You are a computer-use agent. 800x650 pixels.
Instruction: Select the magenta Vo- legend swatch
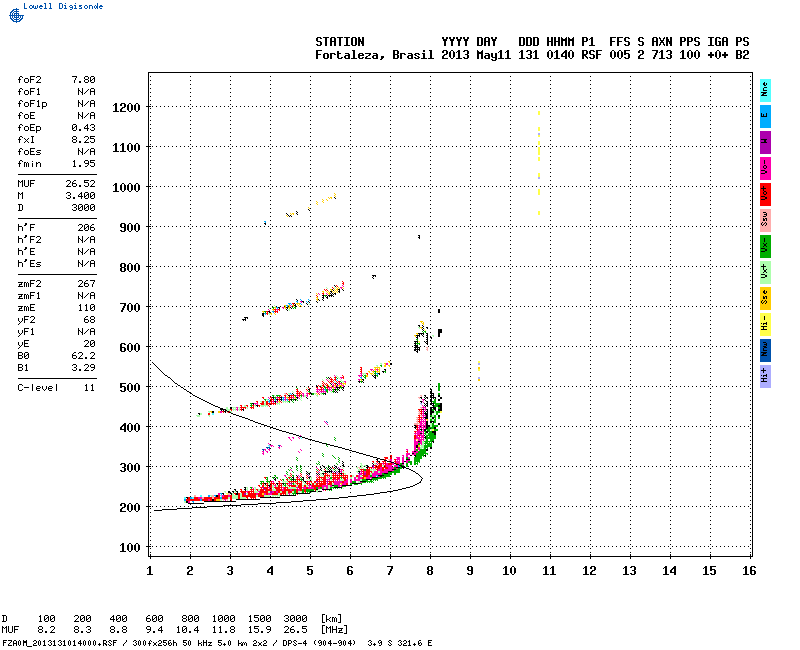(765, 168)
